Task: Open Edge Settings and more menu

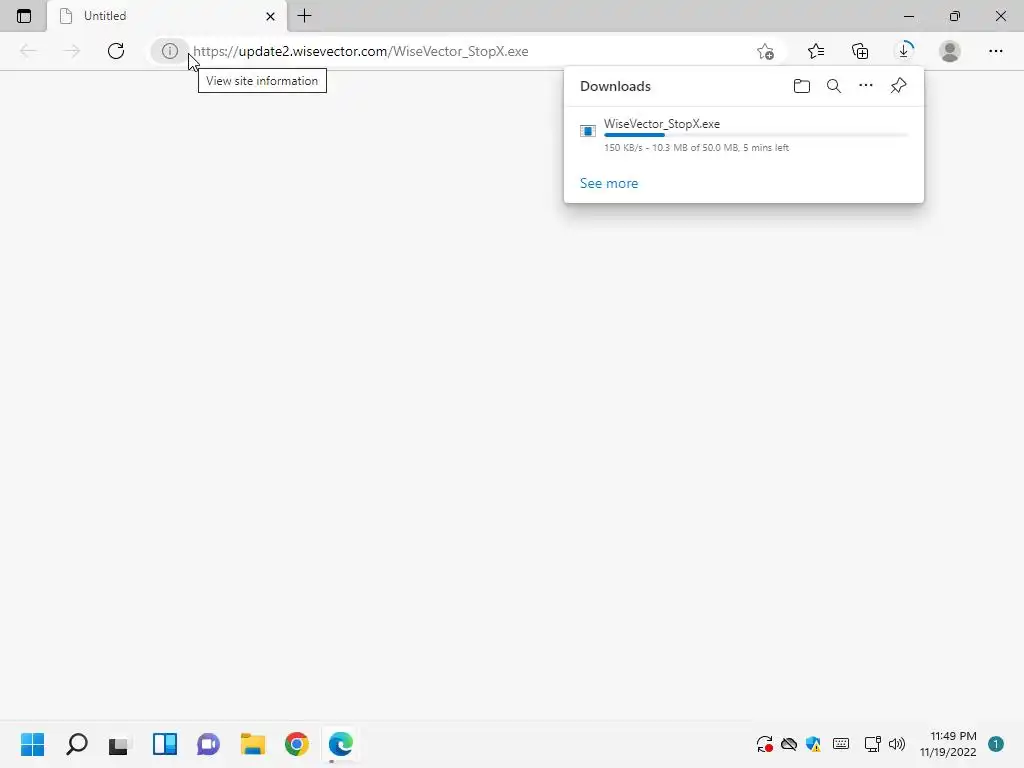Action: click(995, 51)
